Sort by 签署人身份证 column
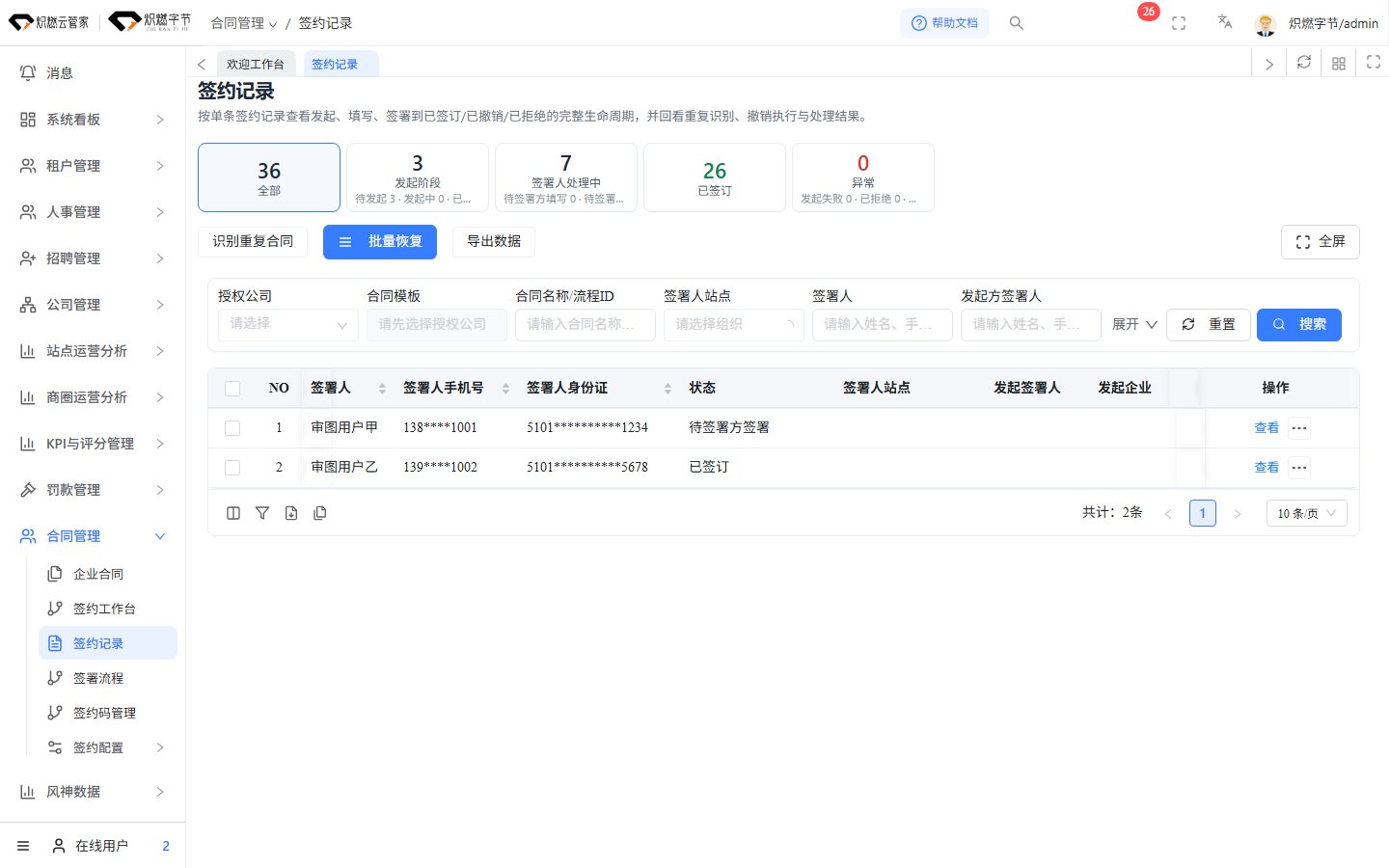Image resolution: width=1389 pixels, height=868 pixels. [667, 389]
